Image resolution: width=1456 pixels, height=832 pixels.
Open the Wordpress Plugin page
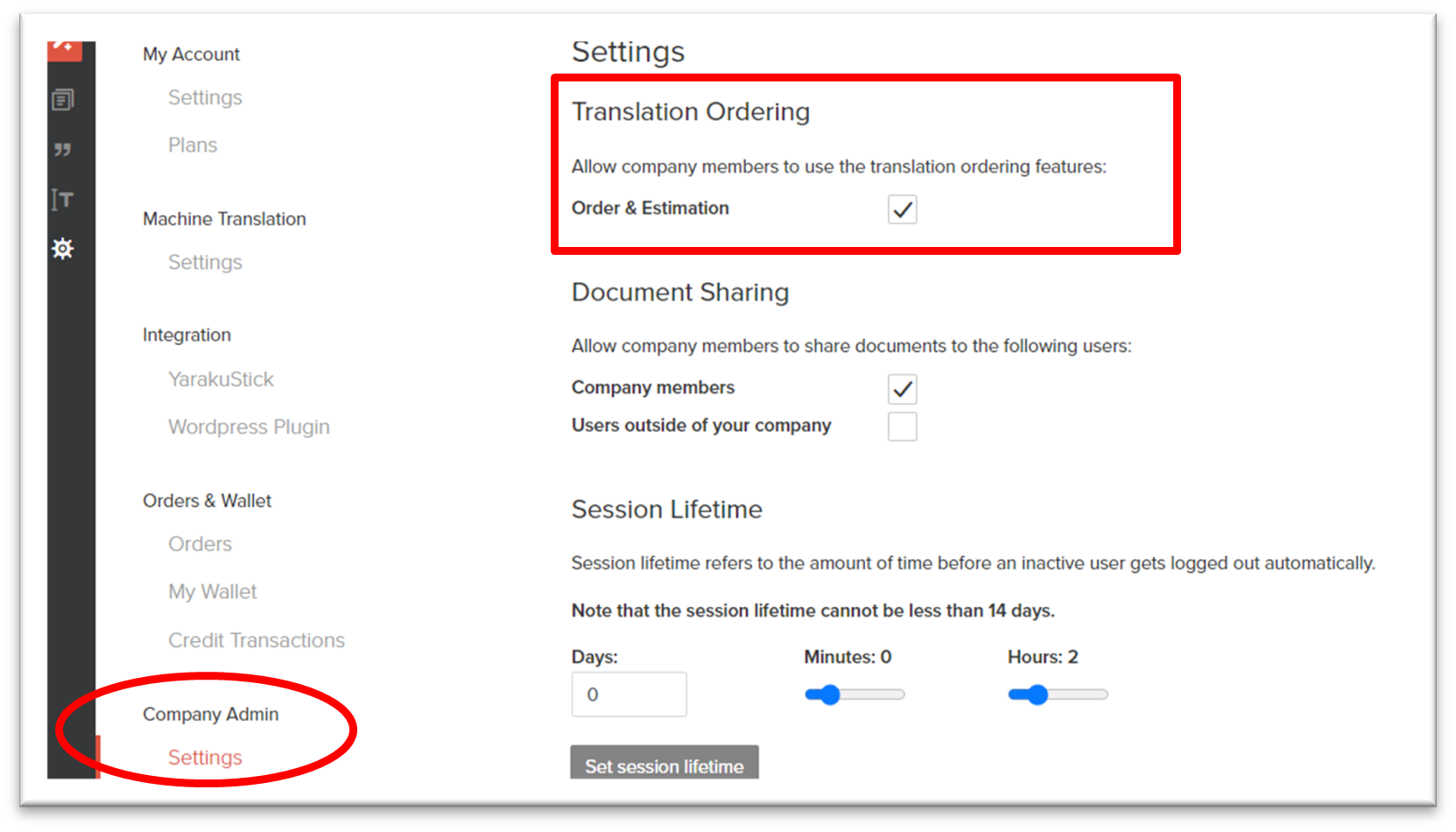(x=249, y=427)
